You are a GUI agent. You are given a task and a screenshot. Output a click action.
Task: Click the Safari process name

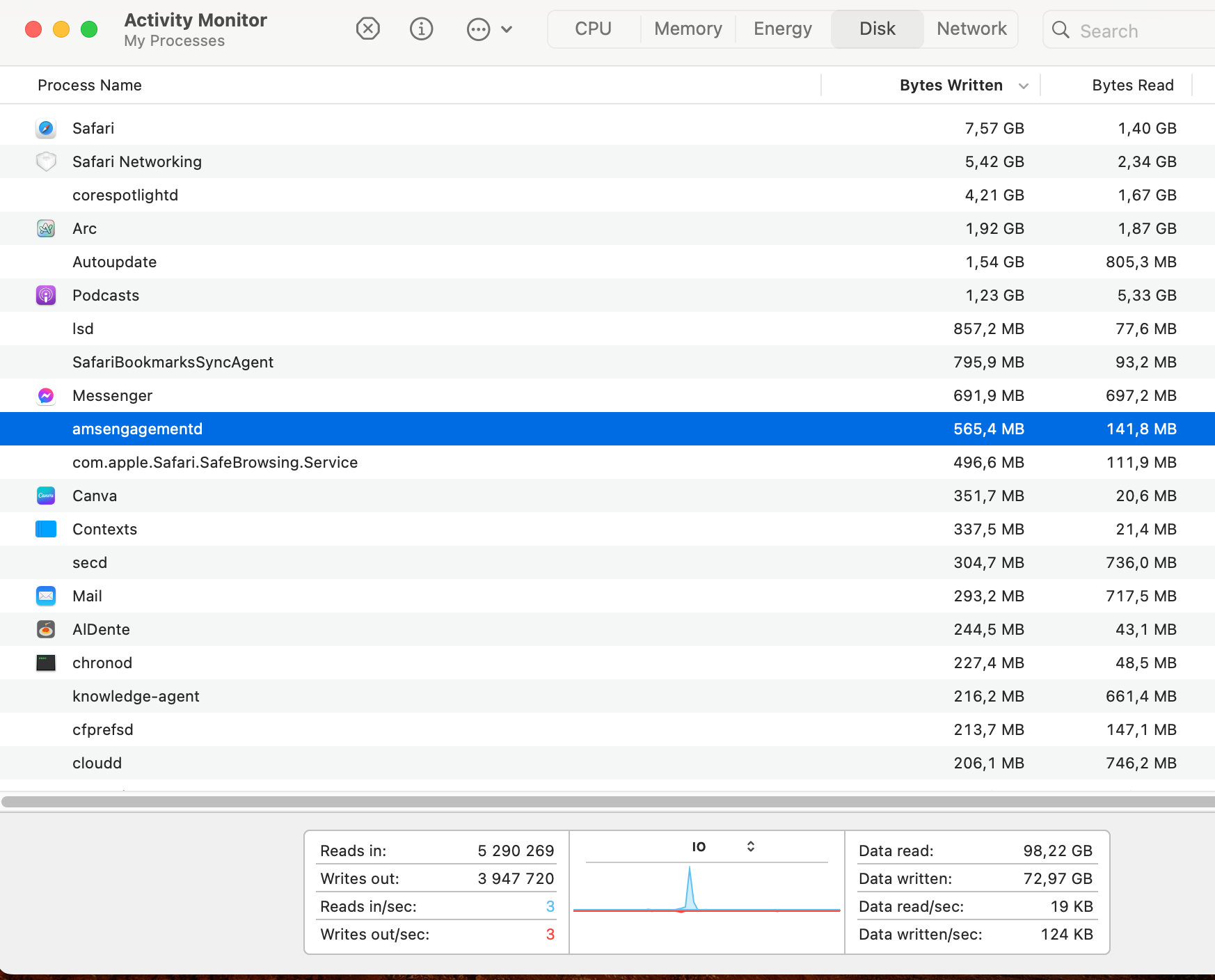[93, 128]
